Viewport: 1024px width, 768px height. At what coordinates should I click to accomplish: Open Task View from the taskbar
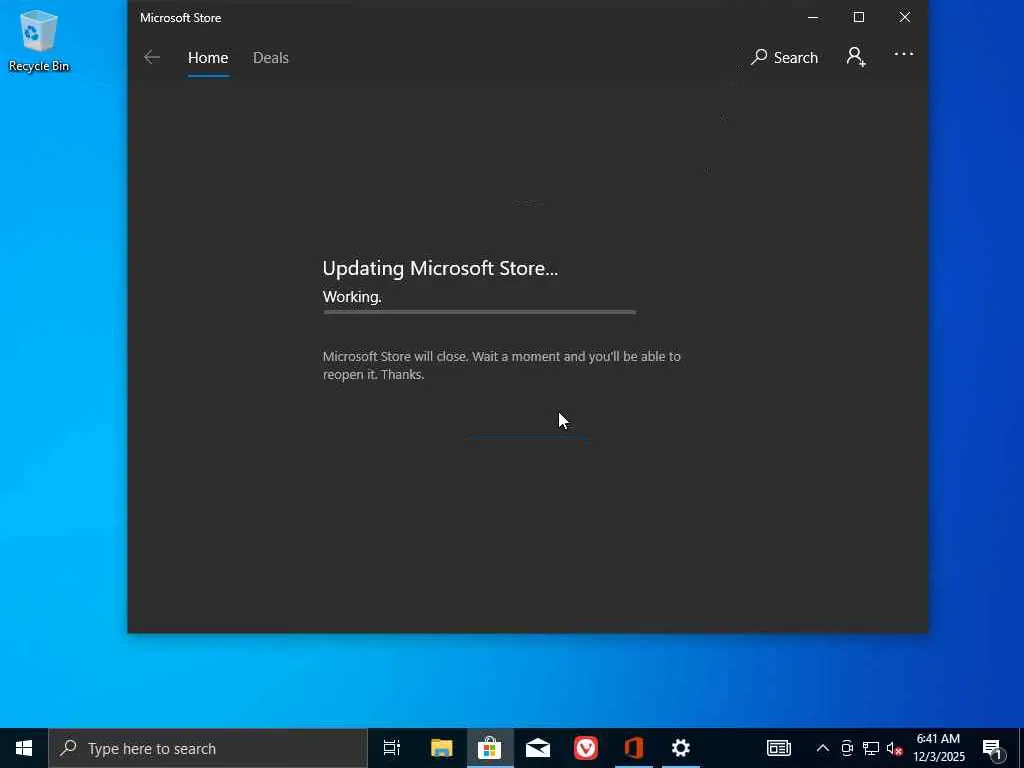[x=392, y=748]
